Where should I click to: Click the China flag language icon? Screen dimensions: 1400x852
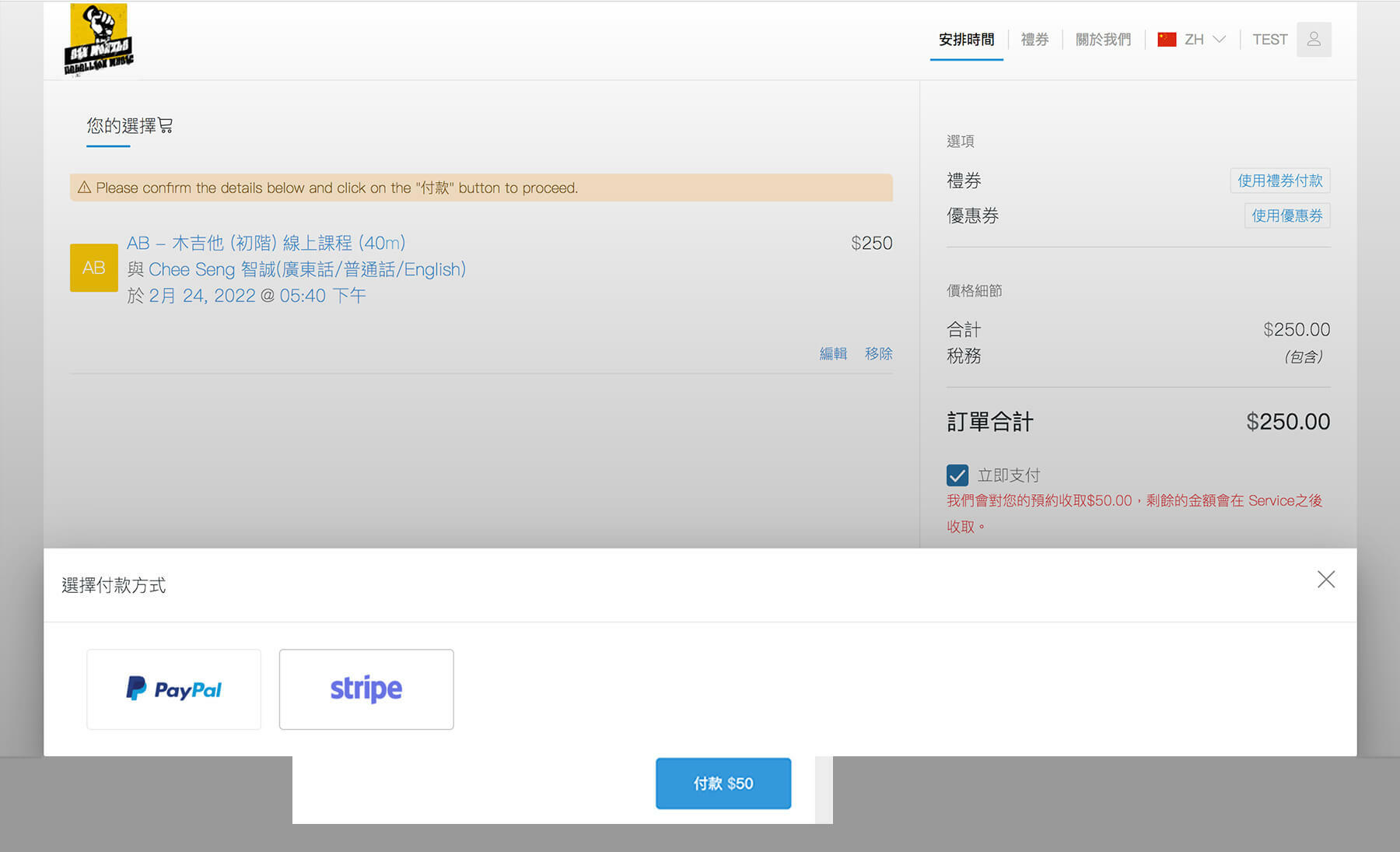tap(1167, 40)
